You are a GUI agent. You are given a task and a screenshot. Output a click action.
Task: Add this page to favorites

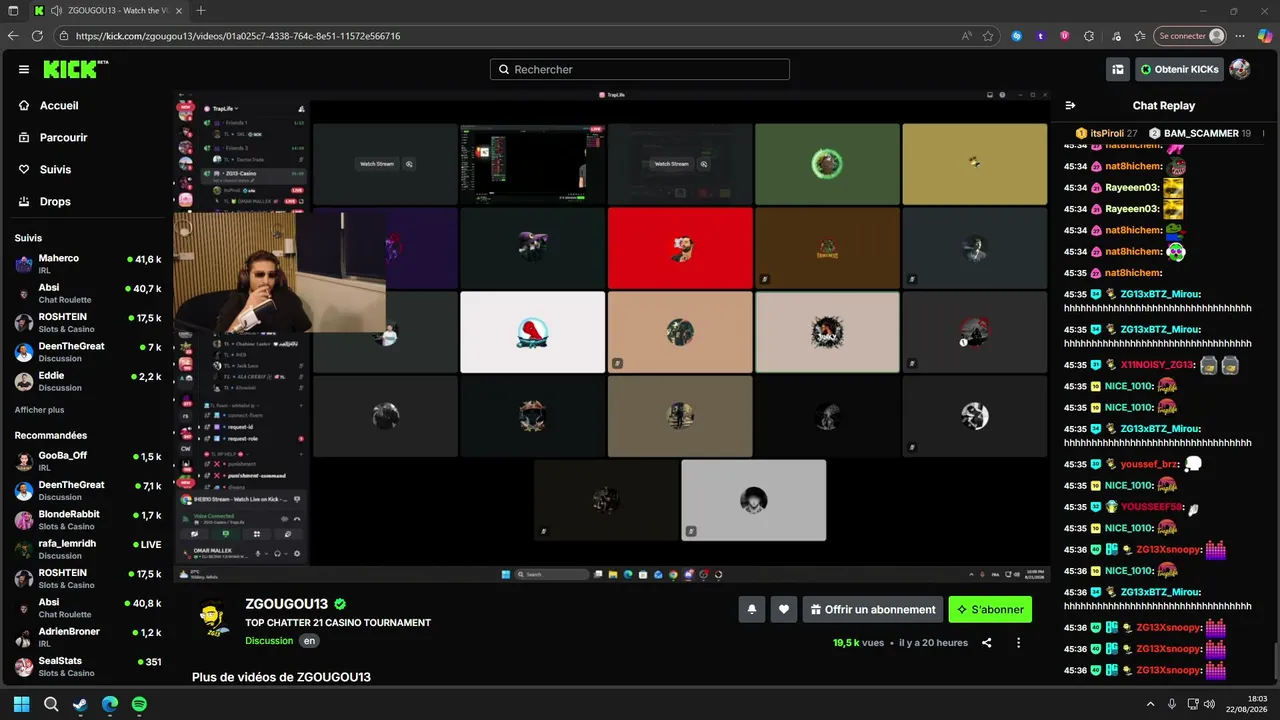pos(988,36)
